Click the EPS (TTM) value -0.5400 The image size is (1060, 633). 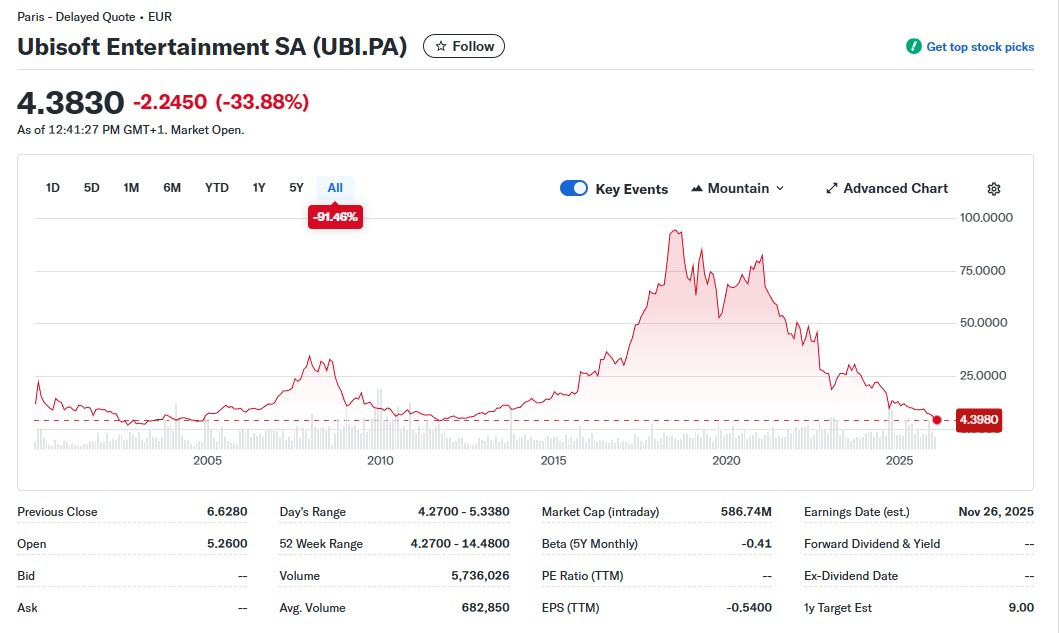pos(749,607)
